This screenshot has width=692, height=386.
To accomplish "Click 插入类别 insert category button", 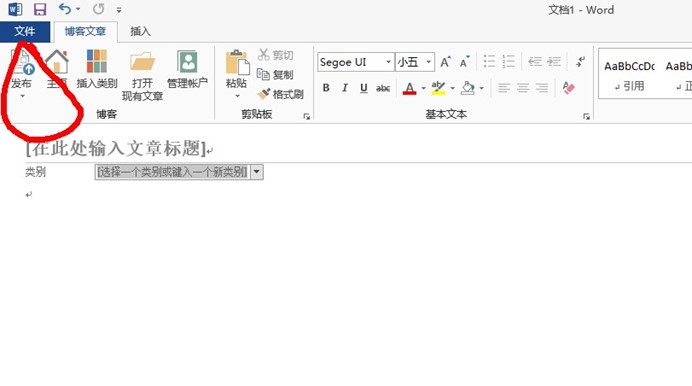I will coord(97,68).
